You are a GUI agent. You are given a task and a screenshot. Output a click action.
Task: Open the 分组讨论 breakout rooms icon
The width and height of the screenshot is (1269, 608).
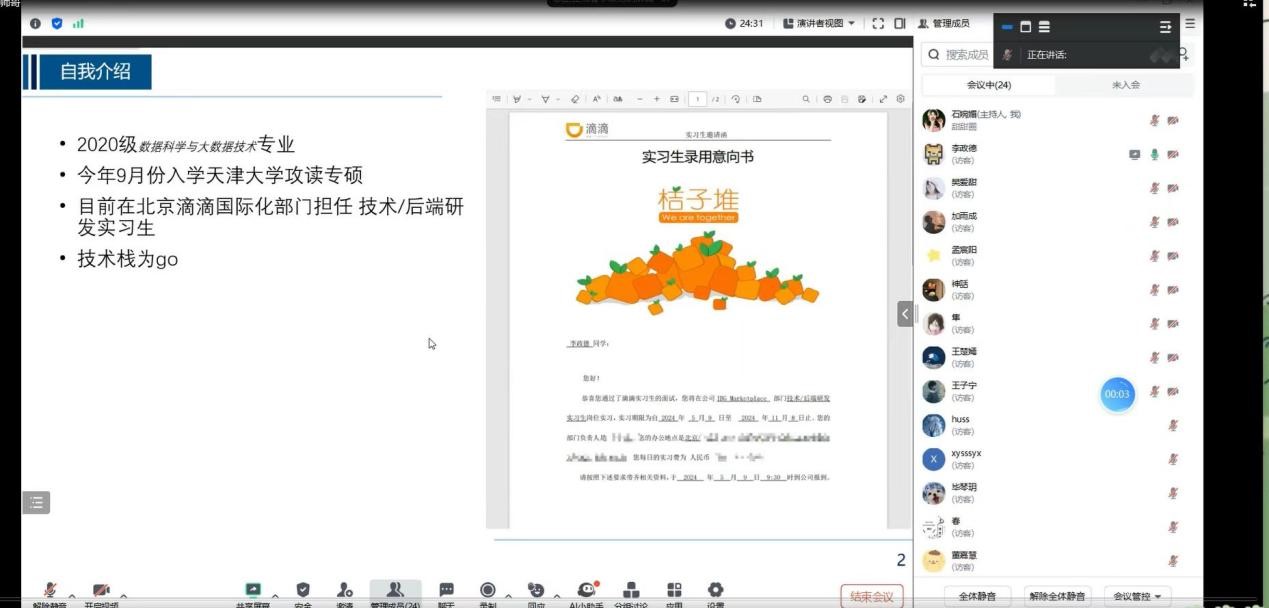(x=631, y=591)
